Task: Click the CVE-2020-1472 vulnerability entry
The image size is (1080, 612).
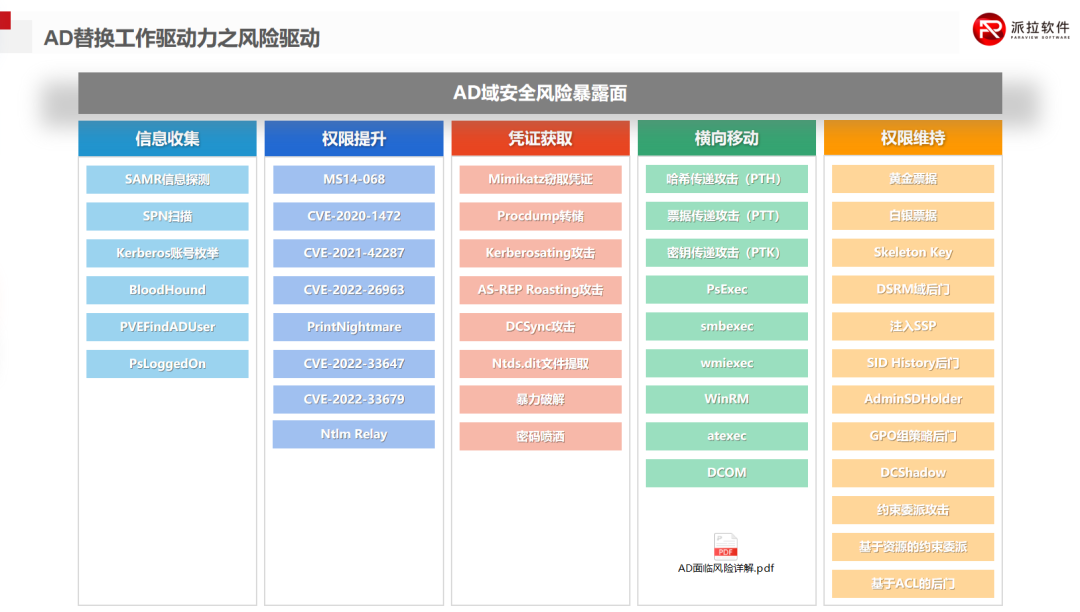Action: pyautogui.click(x=353, y=216)
